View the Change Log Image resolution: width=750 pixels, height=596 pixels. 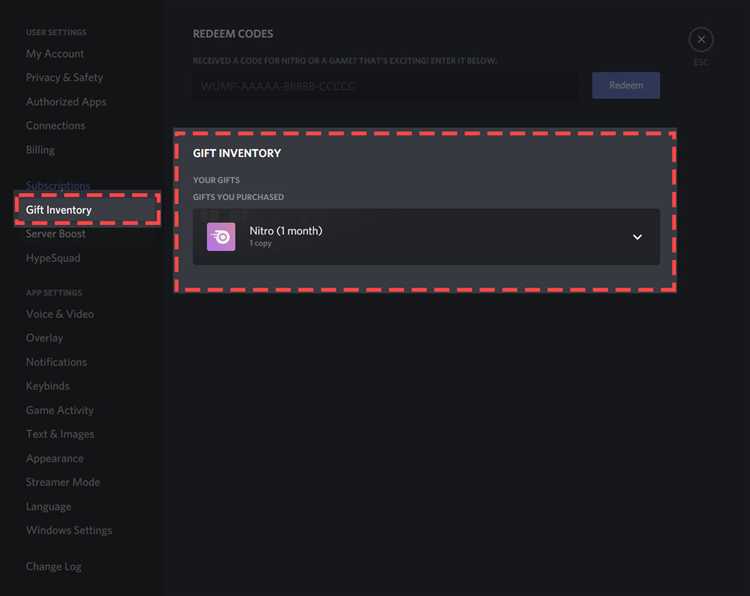coord(54,566)
